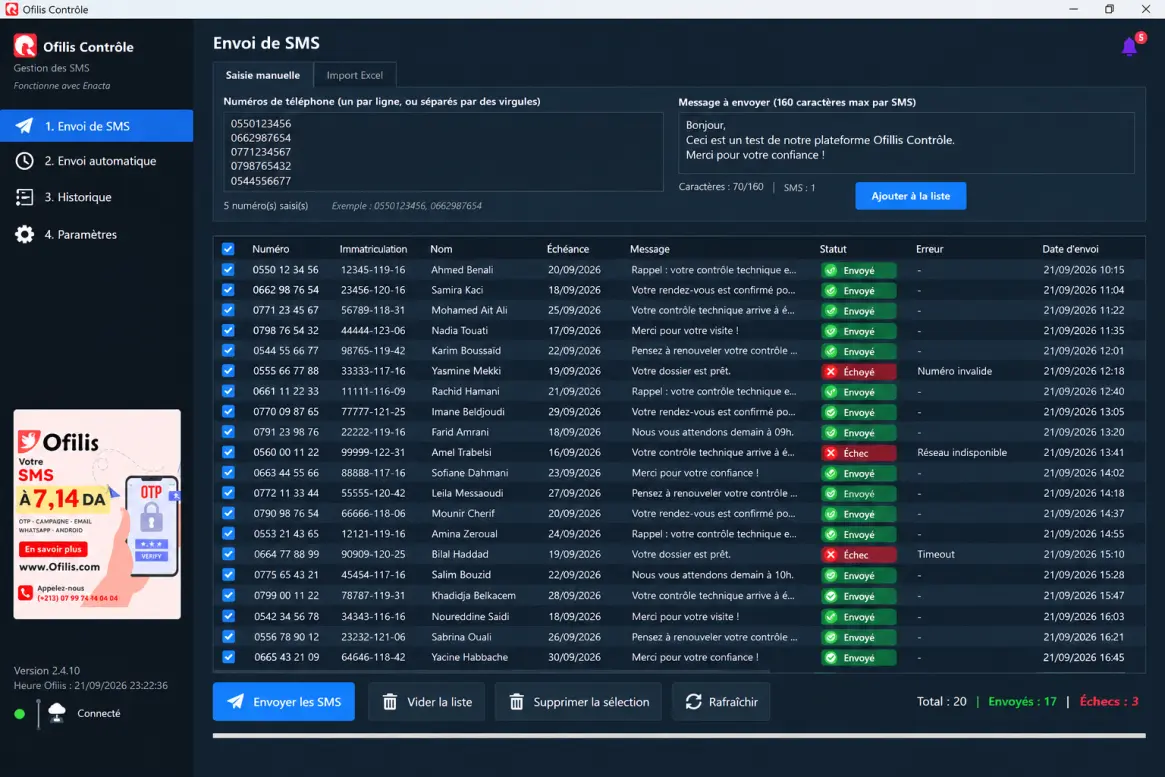Uncheck the row for Yacine Habbache

click(228, 657)
